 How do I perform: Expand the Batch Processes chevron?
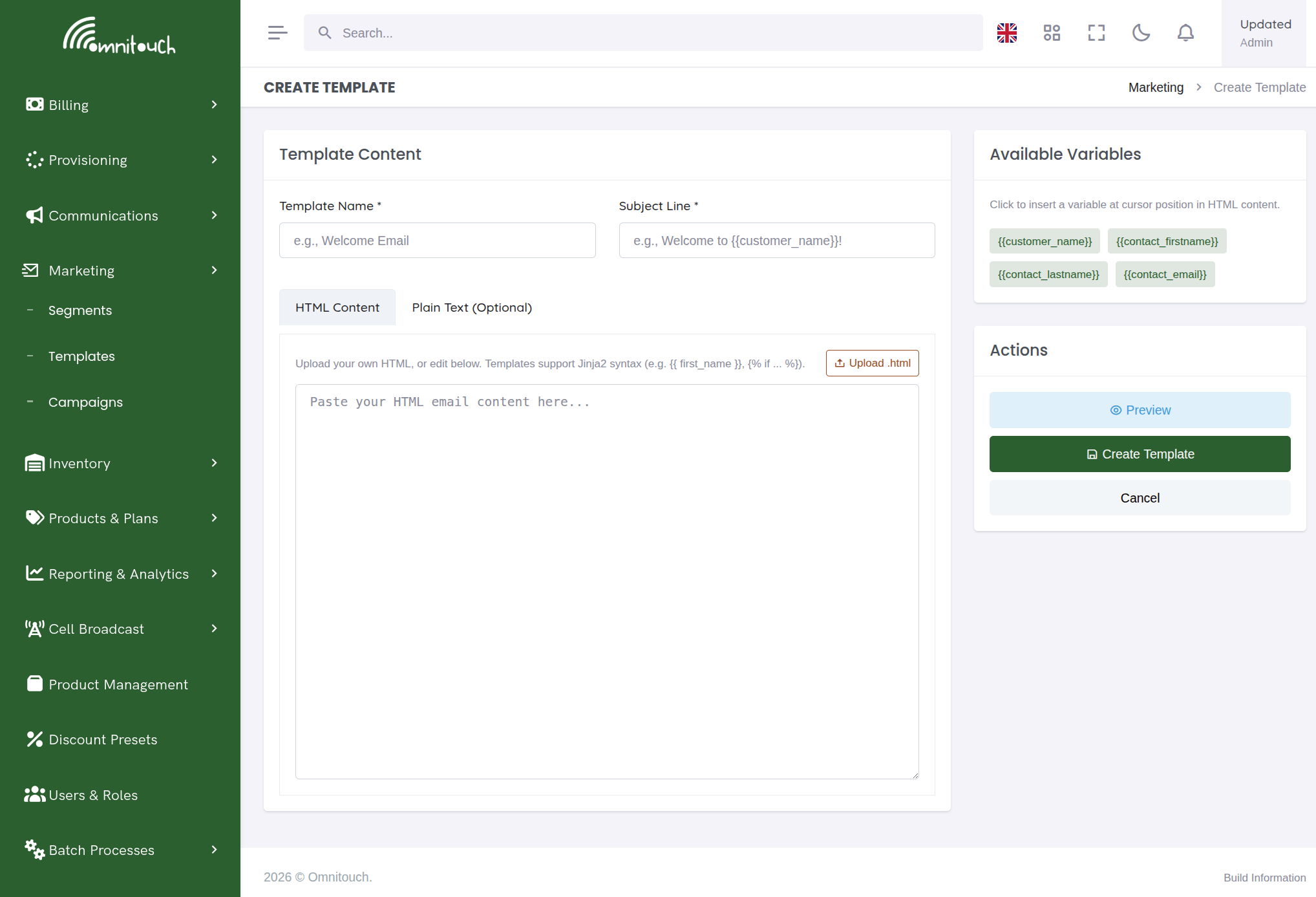tap(215, 850)
